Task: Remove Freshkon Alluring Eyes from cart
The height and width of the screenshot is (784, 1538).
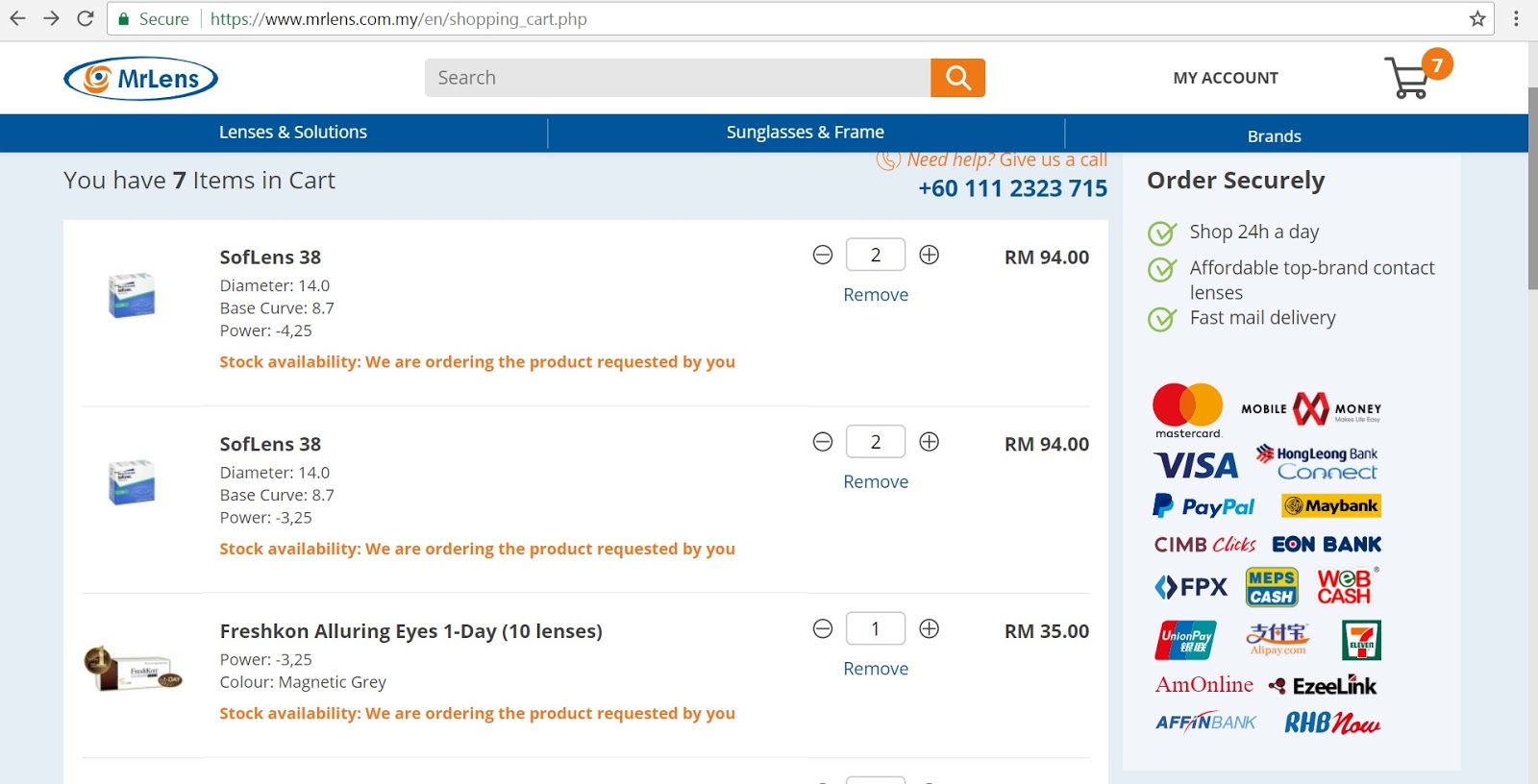Action: pyautogui.click(x=876, y=669)
